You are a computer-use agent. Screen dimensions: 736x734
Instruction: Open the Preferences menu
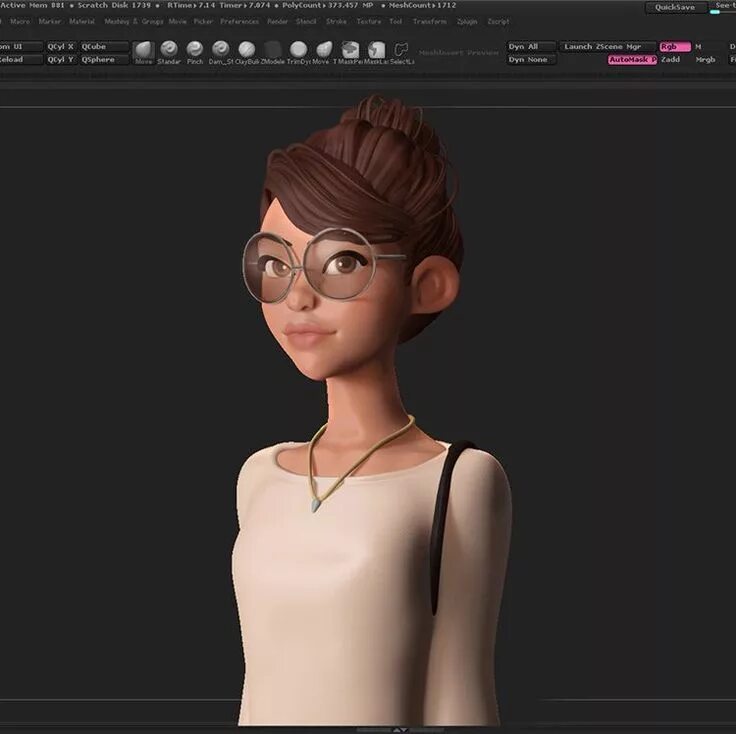(x=239, y=22)
